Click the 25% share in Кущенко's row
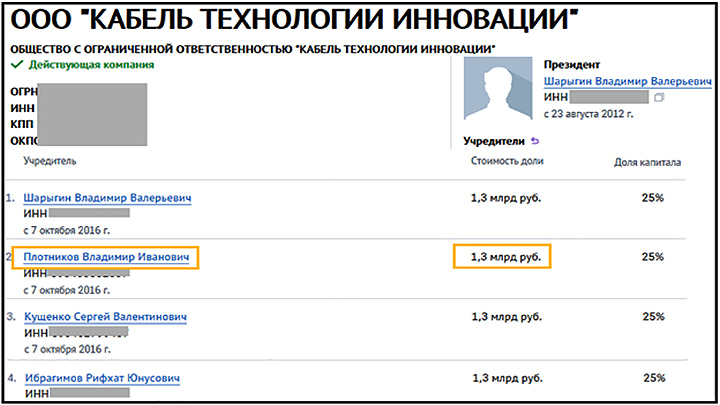Image resolution: width=720 pixels, height=405 pixels. click(x=653, y=317)
